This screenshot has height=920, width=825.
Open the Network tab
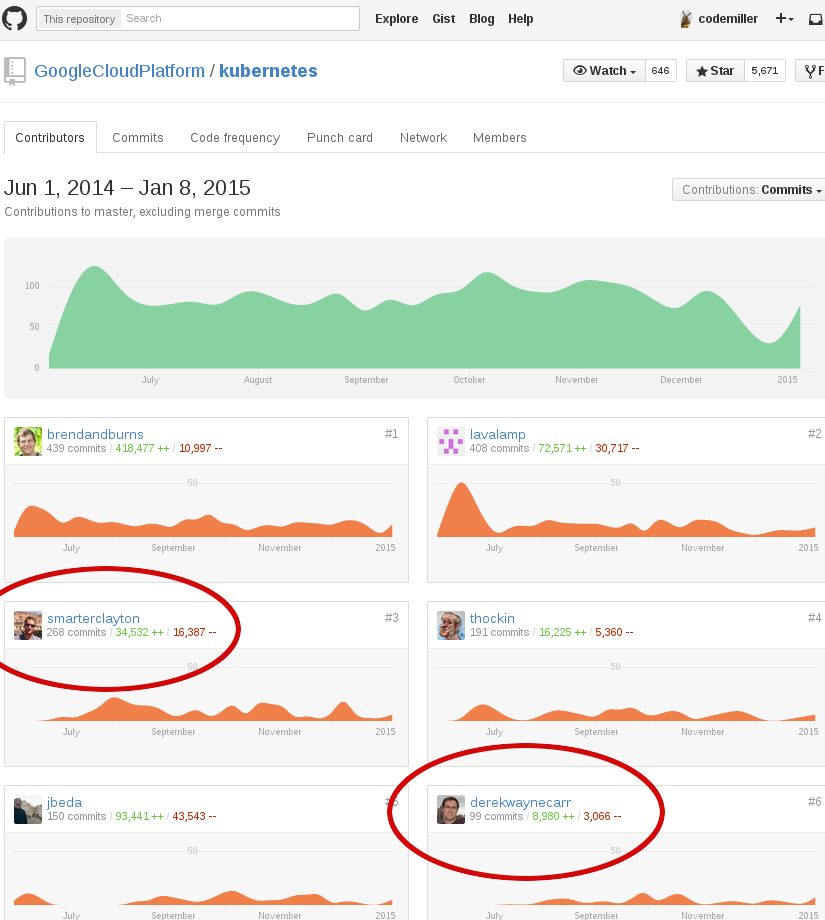(423, 138)
